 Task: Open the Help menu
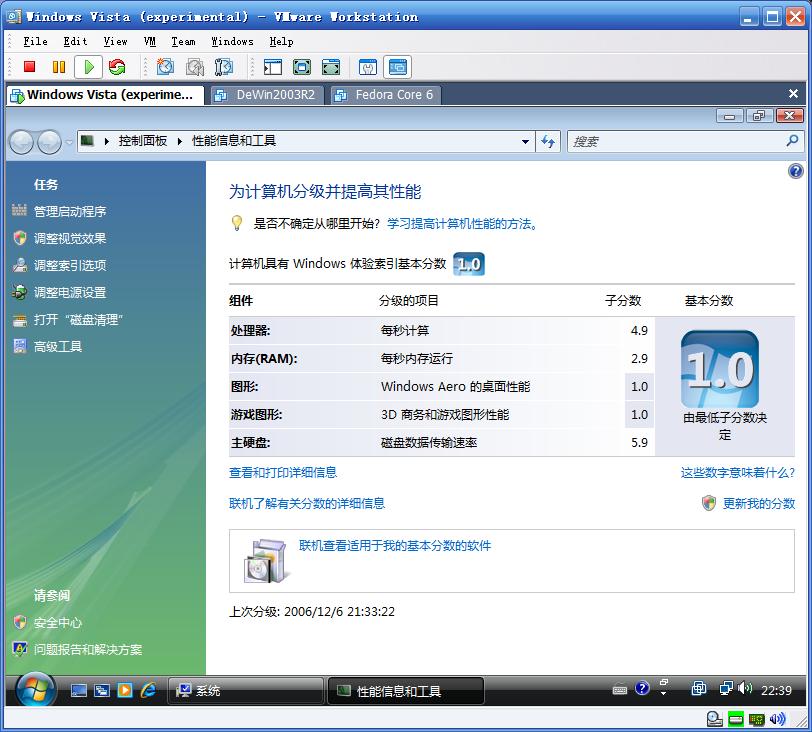281,41
